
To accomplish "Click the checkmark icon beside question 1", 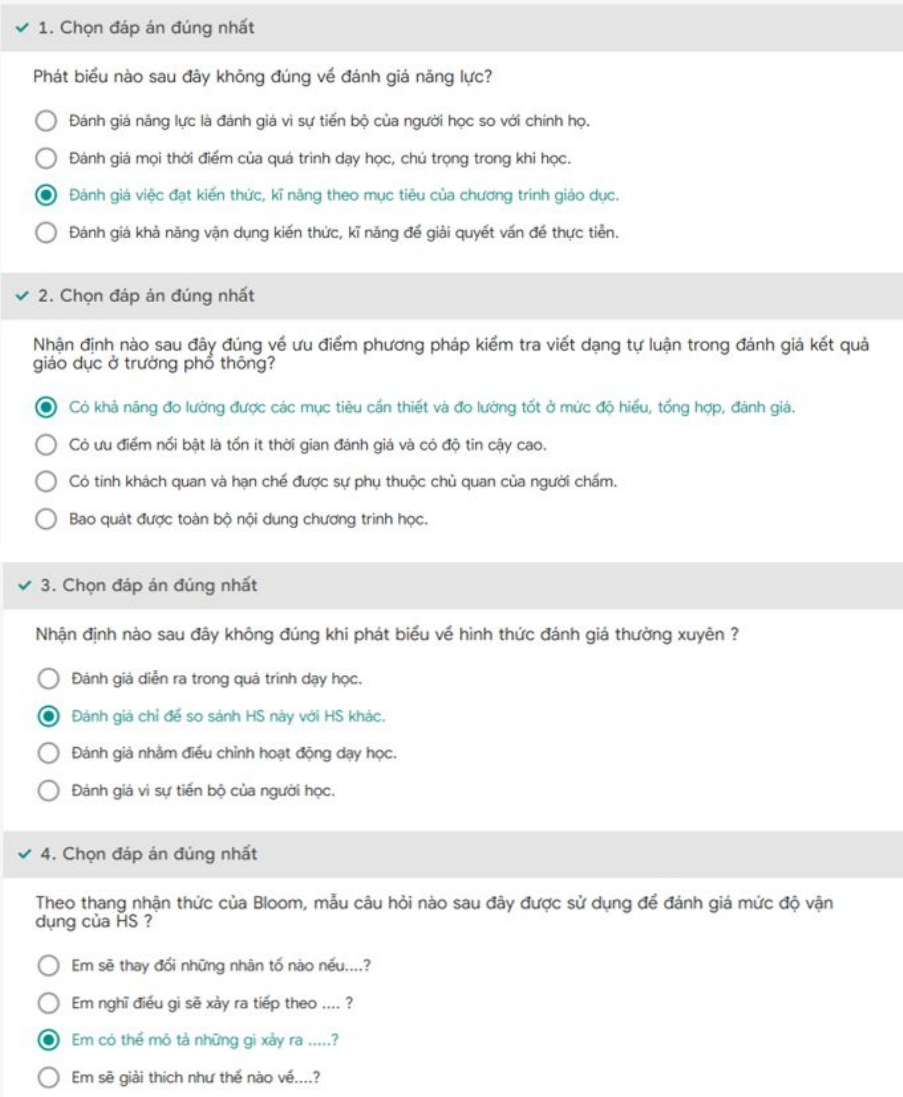I will point(23,28).
